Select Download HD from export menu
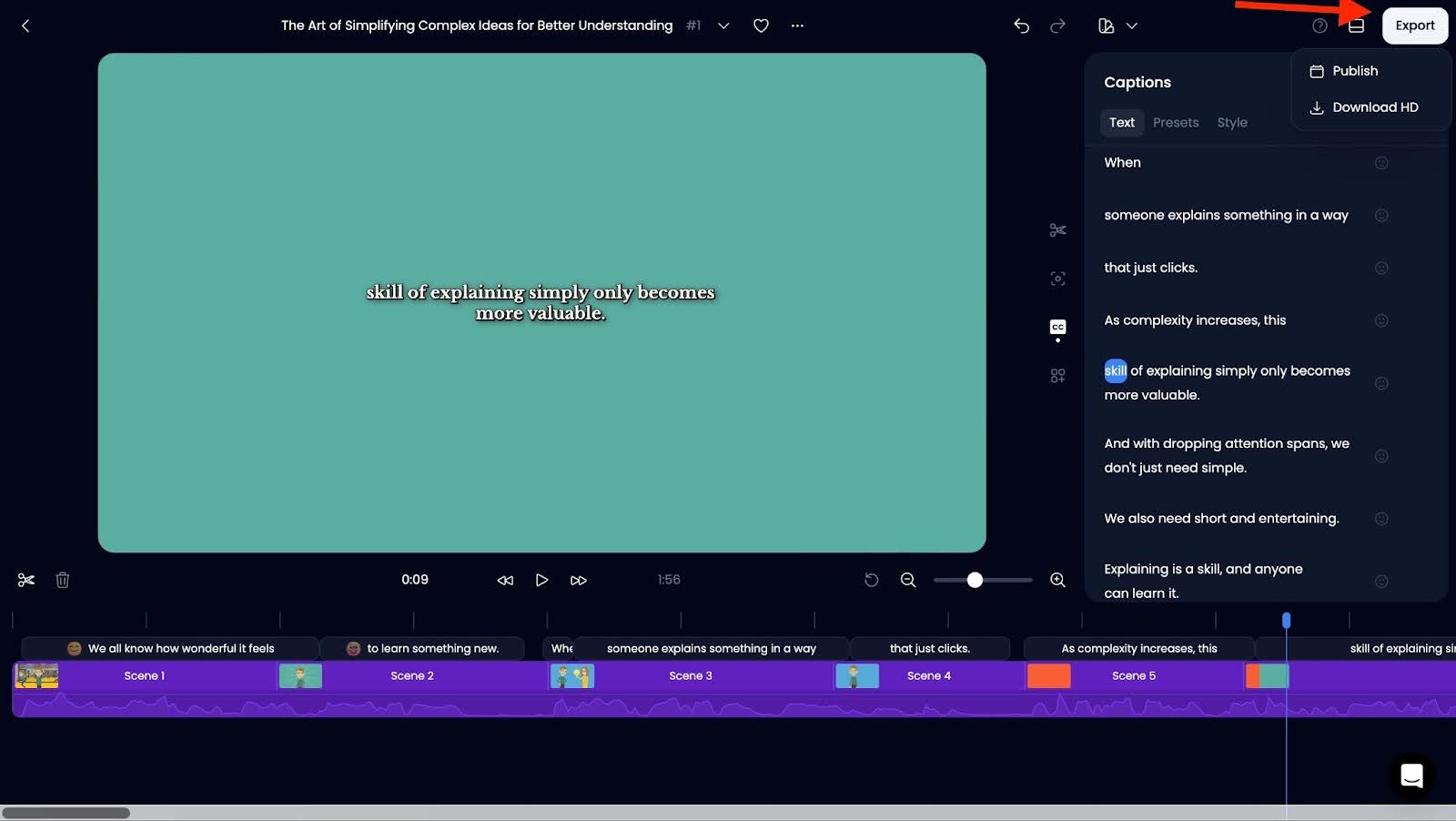Image resolution: width=1456 pixels, height=821 pixels. coord(1374,107)
